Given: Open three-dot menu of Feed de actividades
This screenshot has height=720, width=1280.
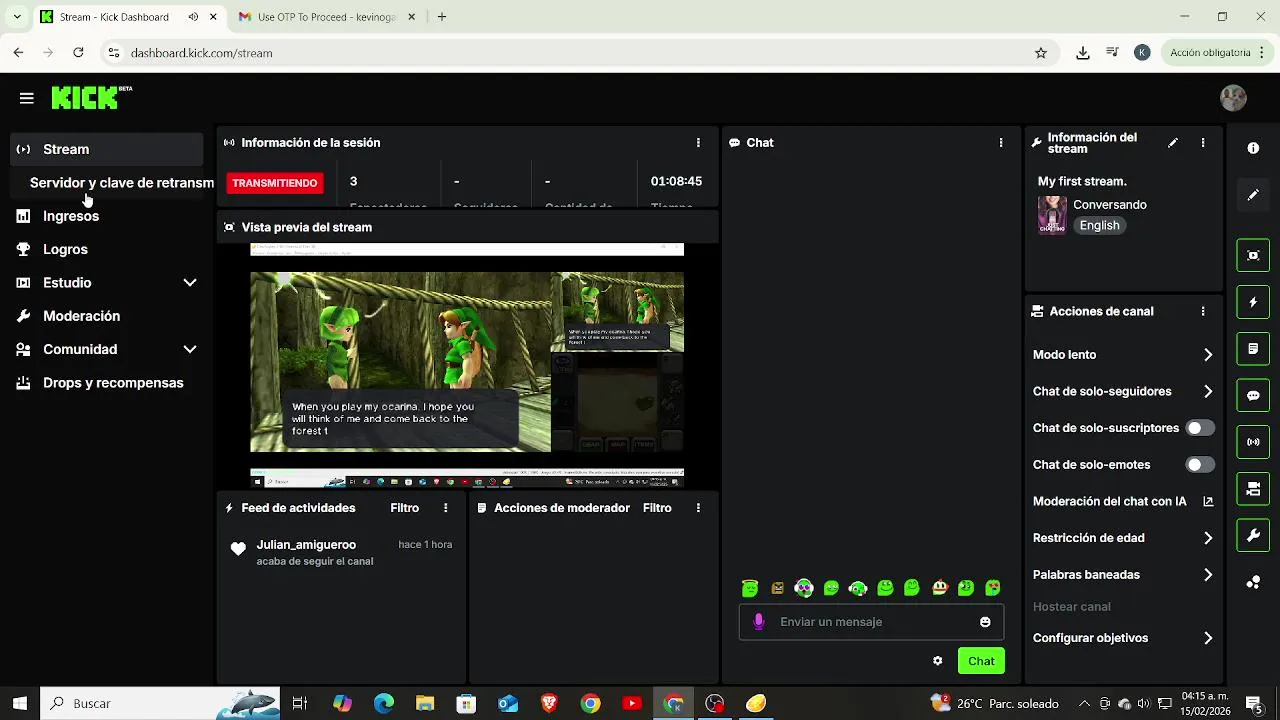Looking at the screenshot, I should click(446, 508).
